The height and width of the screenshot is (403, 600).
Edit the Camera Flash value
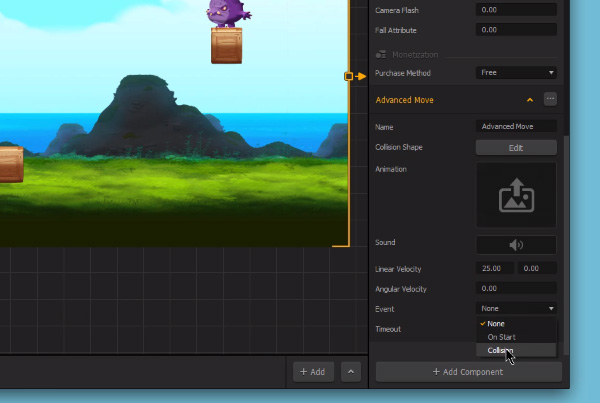516,10
